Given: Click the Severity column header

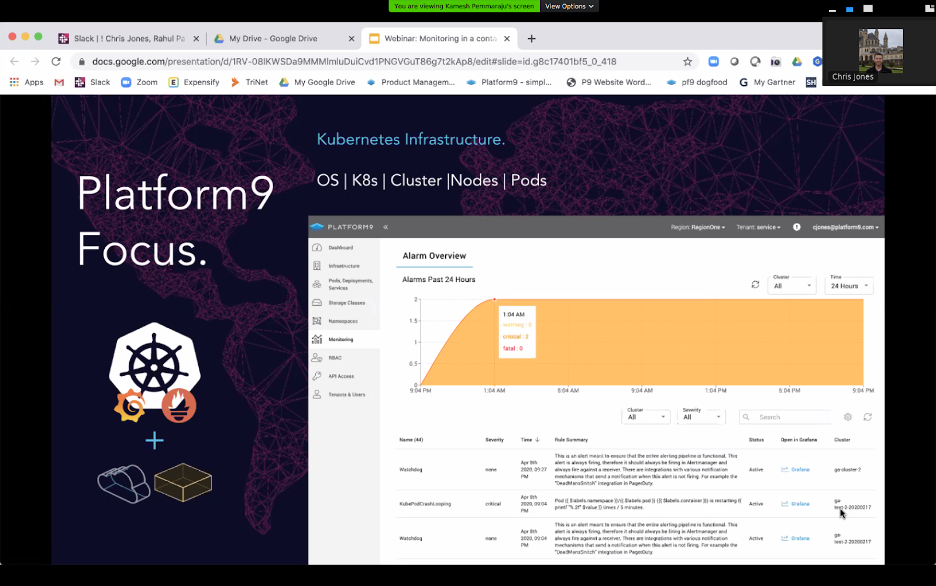Looking at the screenshot, I should point(494,440).
